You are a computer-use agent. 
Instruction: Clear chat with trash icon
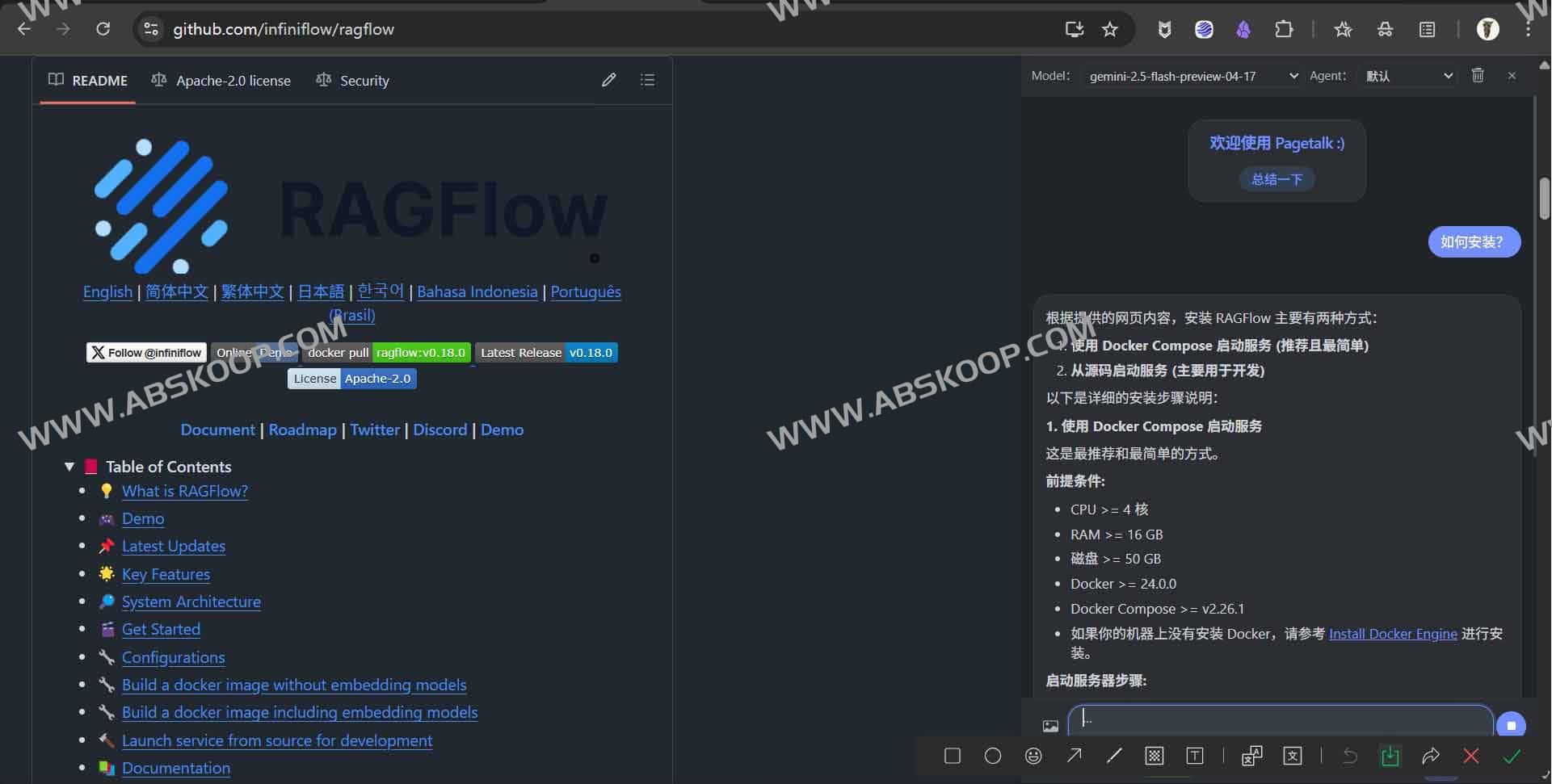pyautogui.click(x=1477, y=75)
